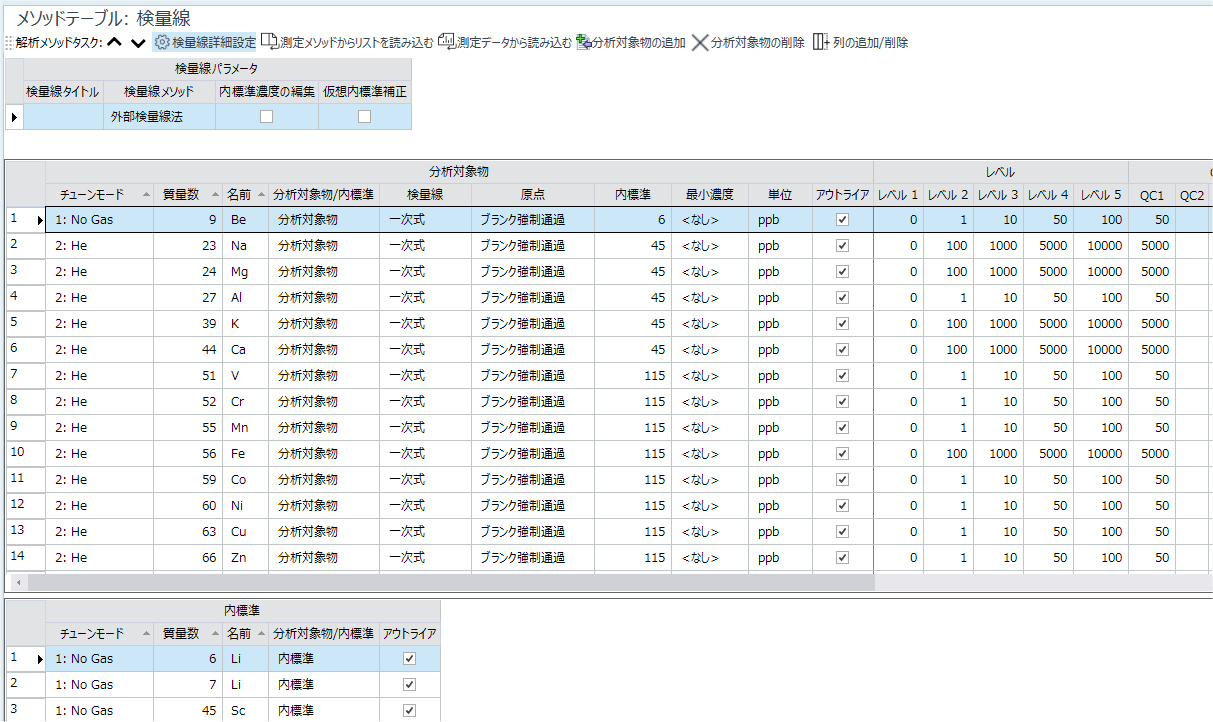Click internal standard value 6 for Be

coord(632,220)
